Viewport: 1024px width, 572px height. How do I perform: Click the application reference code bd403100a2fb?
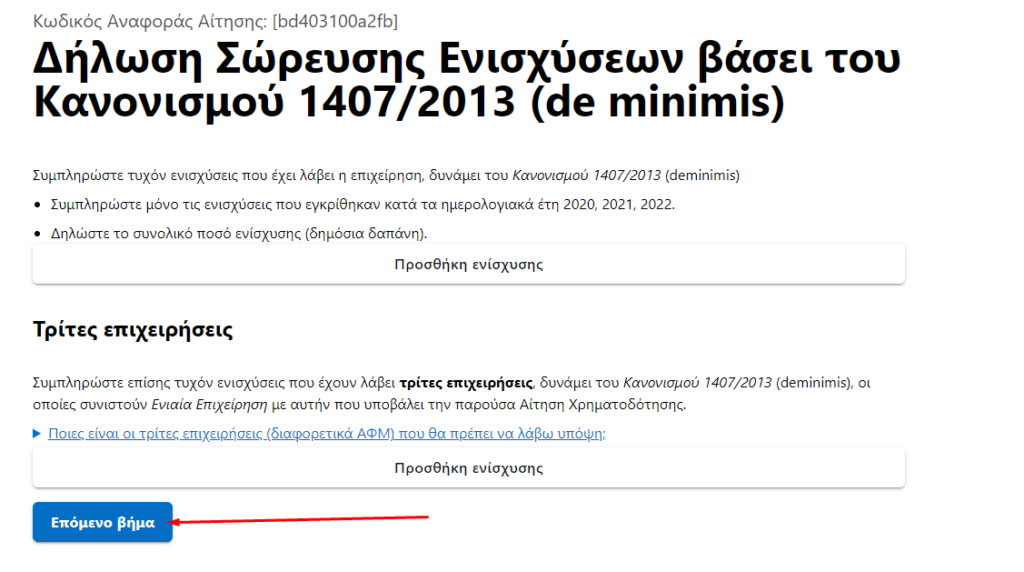[x=335, y=21]
